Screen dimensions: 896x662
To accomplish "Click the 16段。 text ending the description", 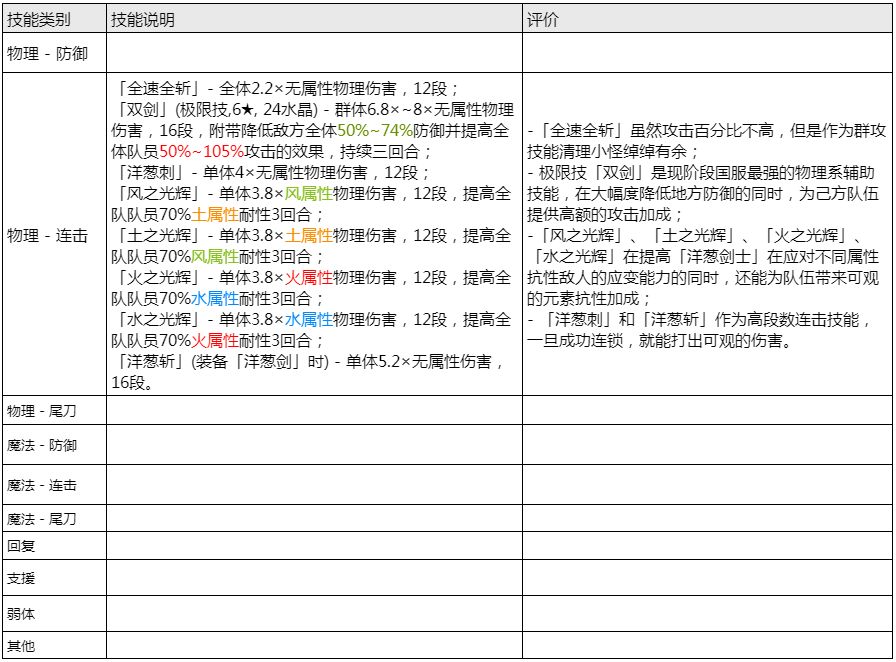I will tap(133, 382).
